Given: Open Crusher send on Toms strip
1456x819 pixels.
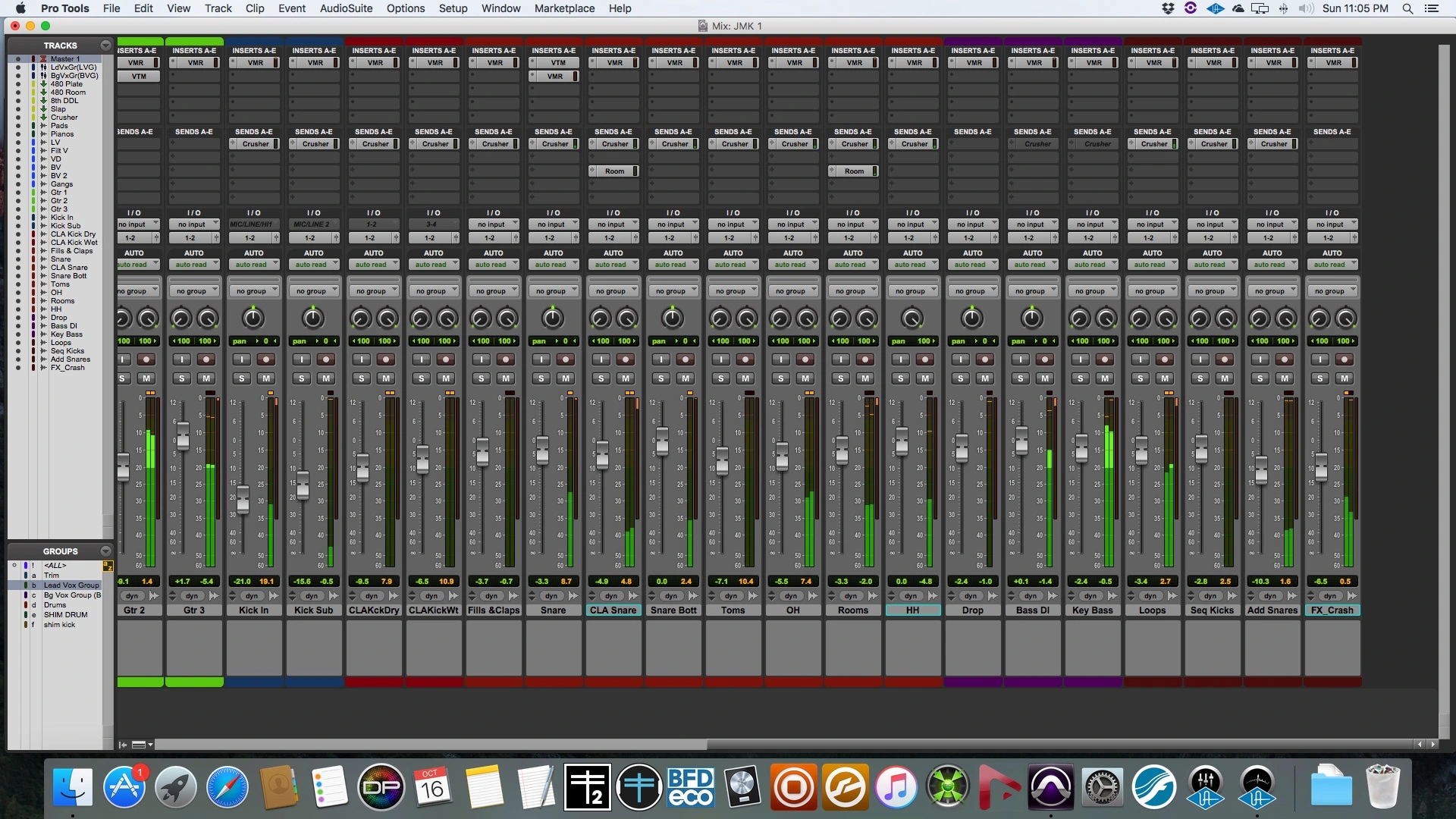Looking at the screenshot, I should click(x=733, y=144).
